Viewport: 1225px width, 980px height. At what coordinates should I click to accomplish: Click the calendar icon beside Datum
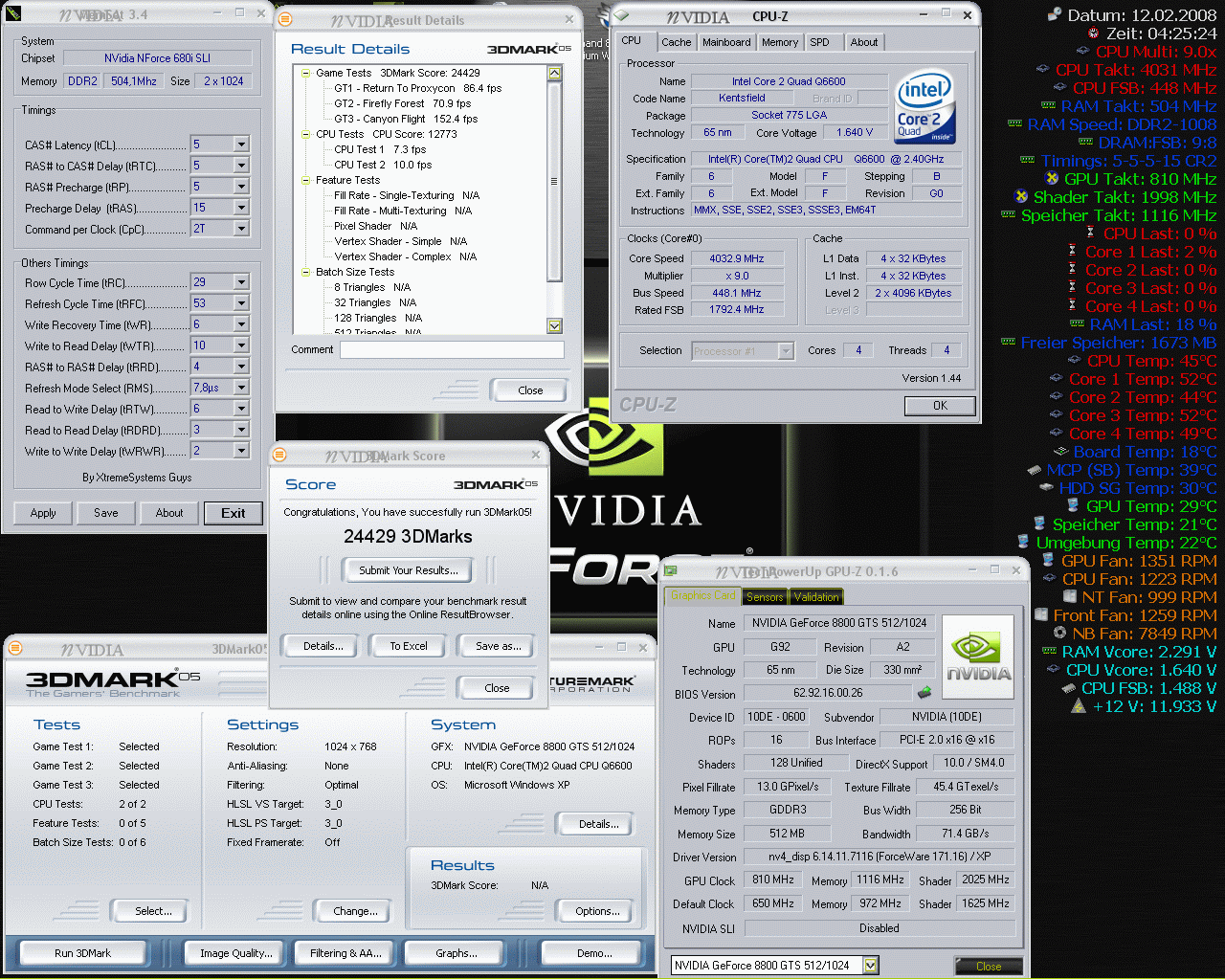pyautogui.click(x=1055, y=14)
